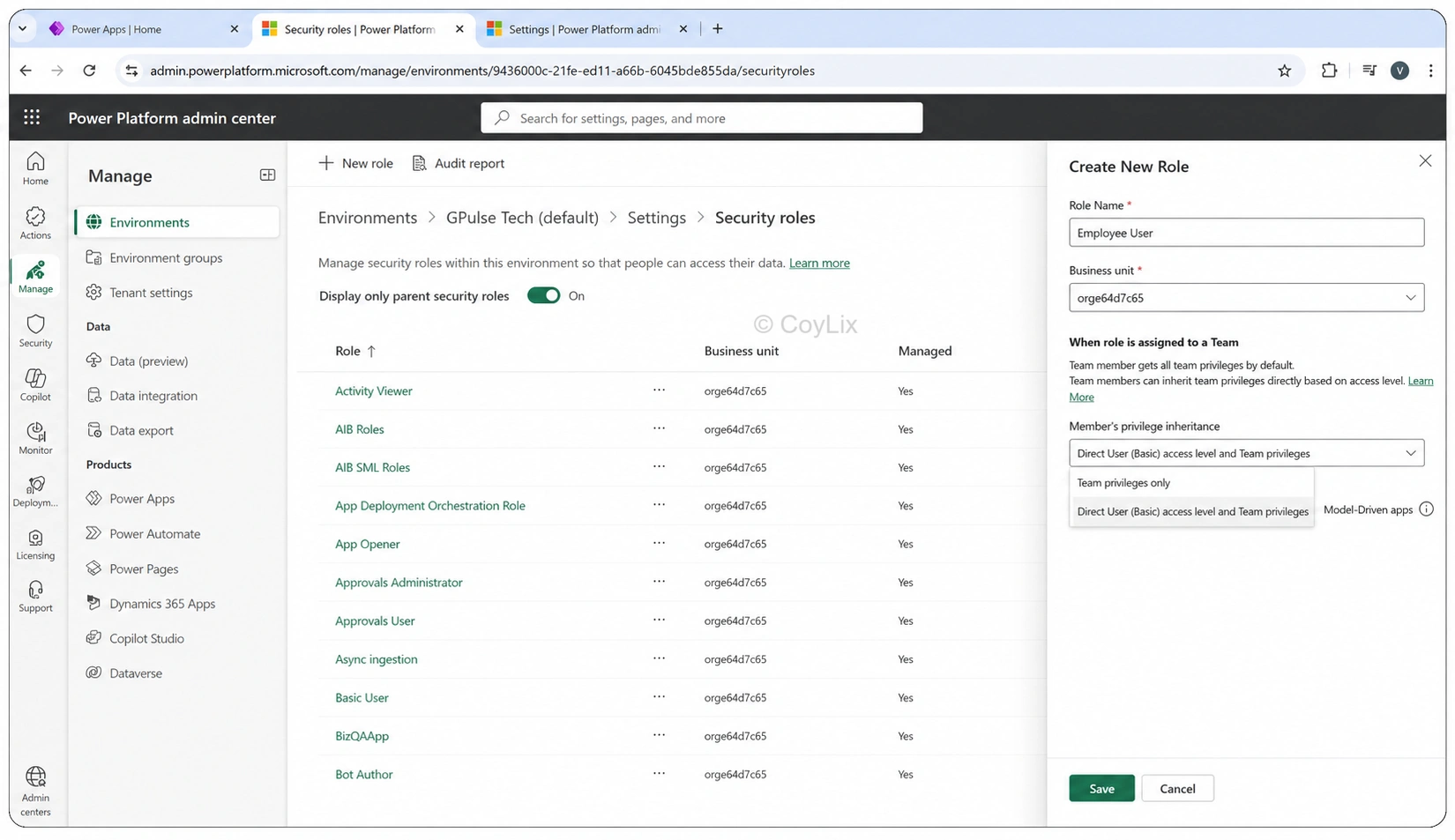
Task: Open Environment groups menu item
Action: pyautogui.click(x=166, y=257)
